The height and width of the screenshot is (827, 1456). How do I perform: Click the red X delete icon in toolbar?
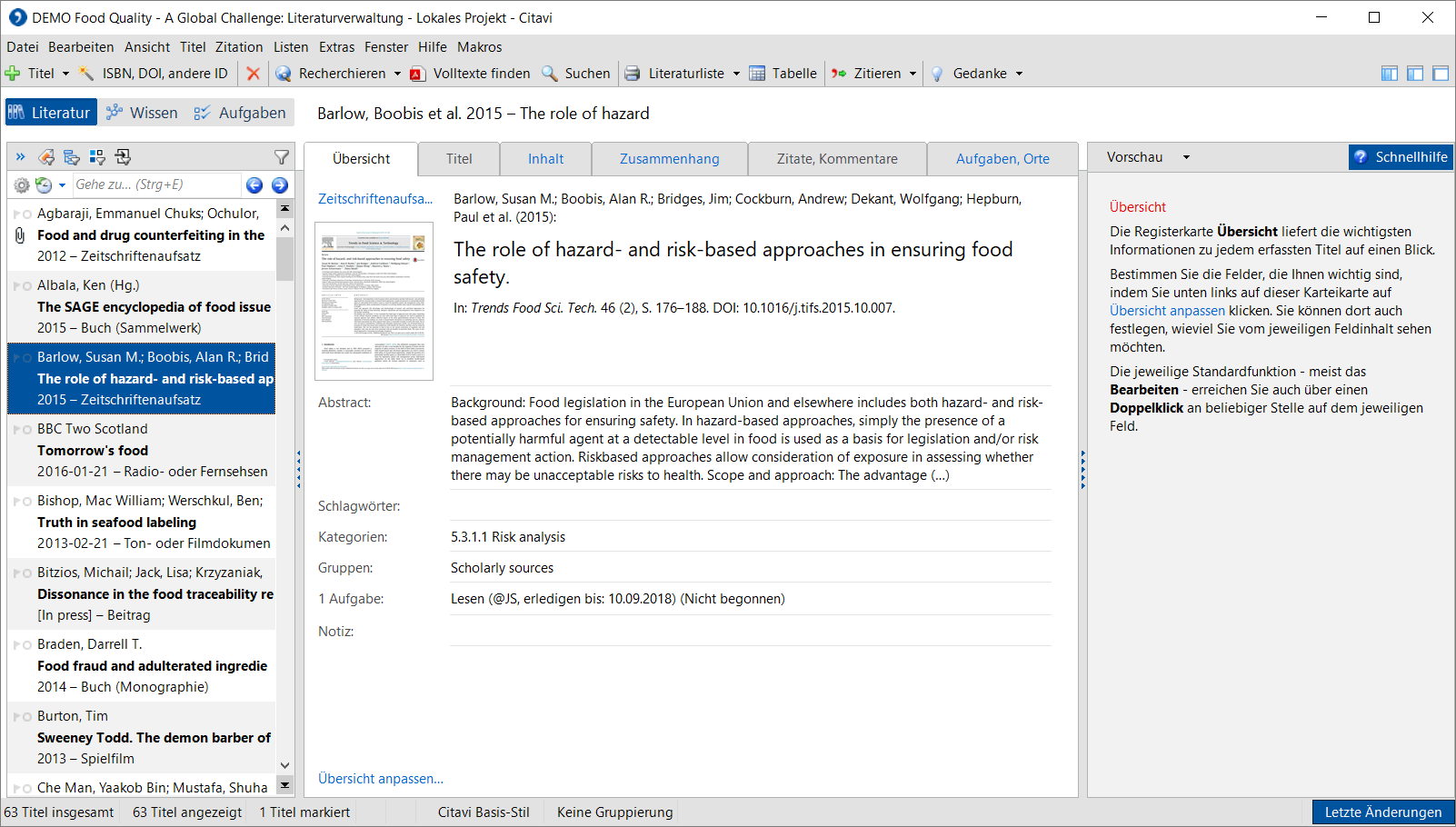[254, 74]
